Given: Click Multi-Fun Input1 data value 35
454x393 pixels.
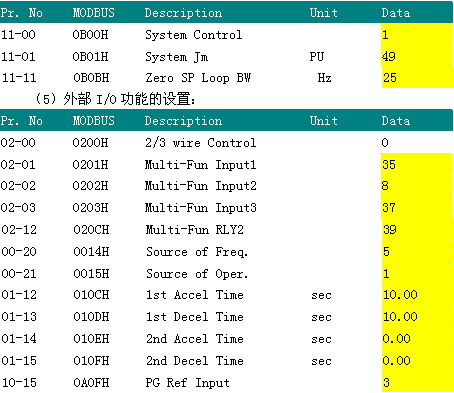Looking at the screenshot, I should coord(389,164).
